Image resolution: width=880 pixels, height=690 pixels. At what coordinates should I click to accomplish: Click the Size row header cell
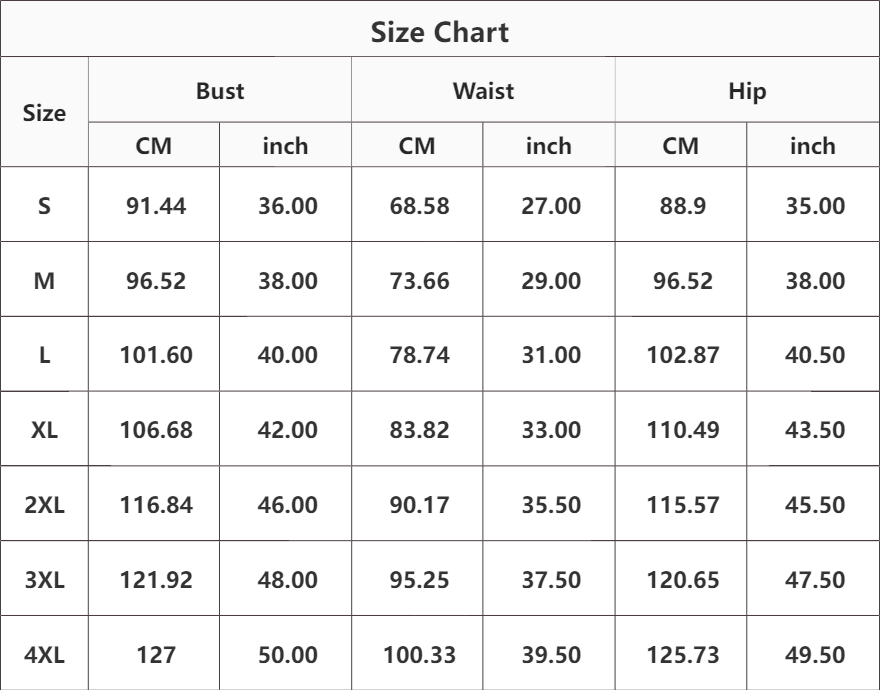(45, 114)
